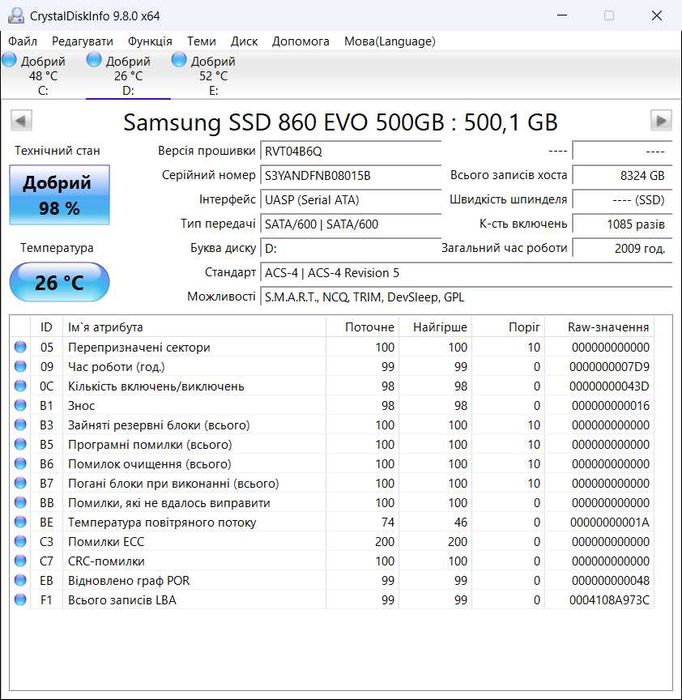Click raw value 0004108A973C
The width and height of the screenshot is (682, 700).
[609, 600]
